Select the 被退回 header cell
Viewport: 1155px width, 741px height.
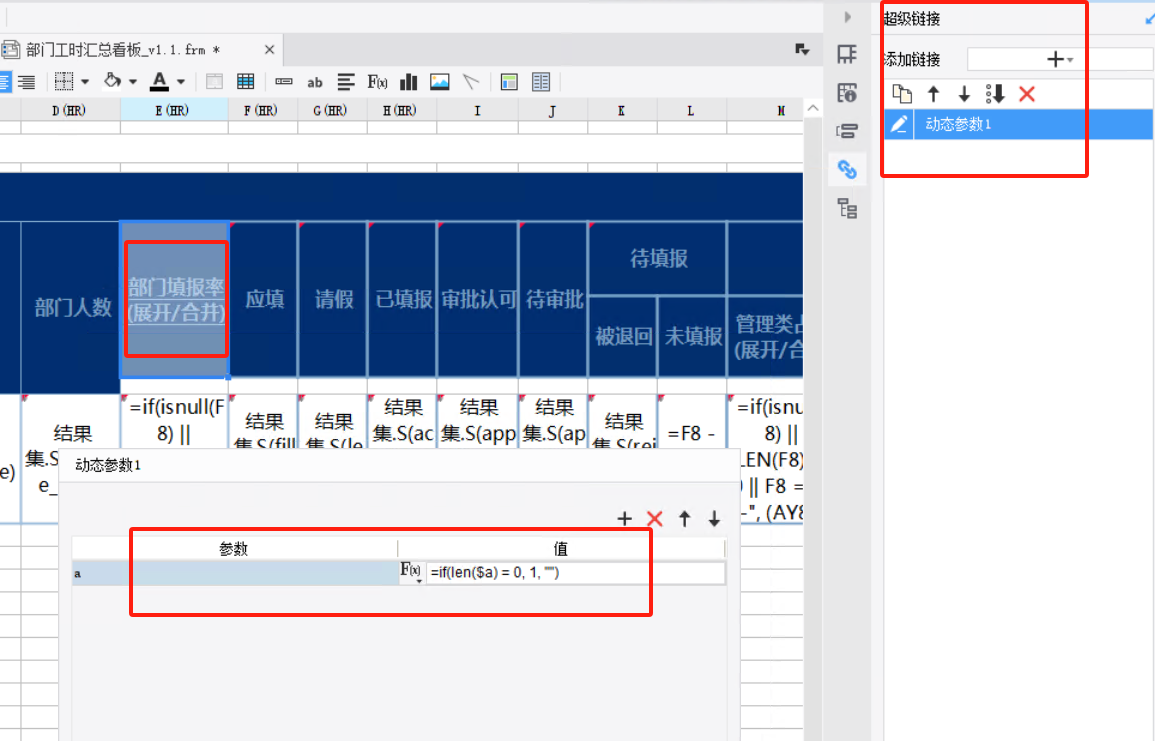(x=623, y=337)
